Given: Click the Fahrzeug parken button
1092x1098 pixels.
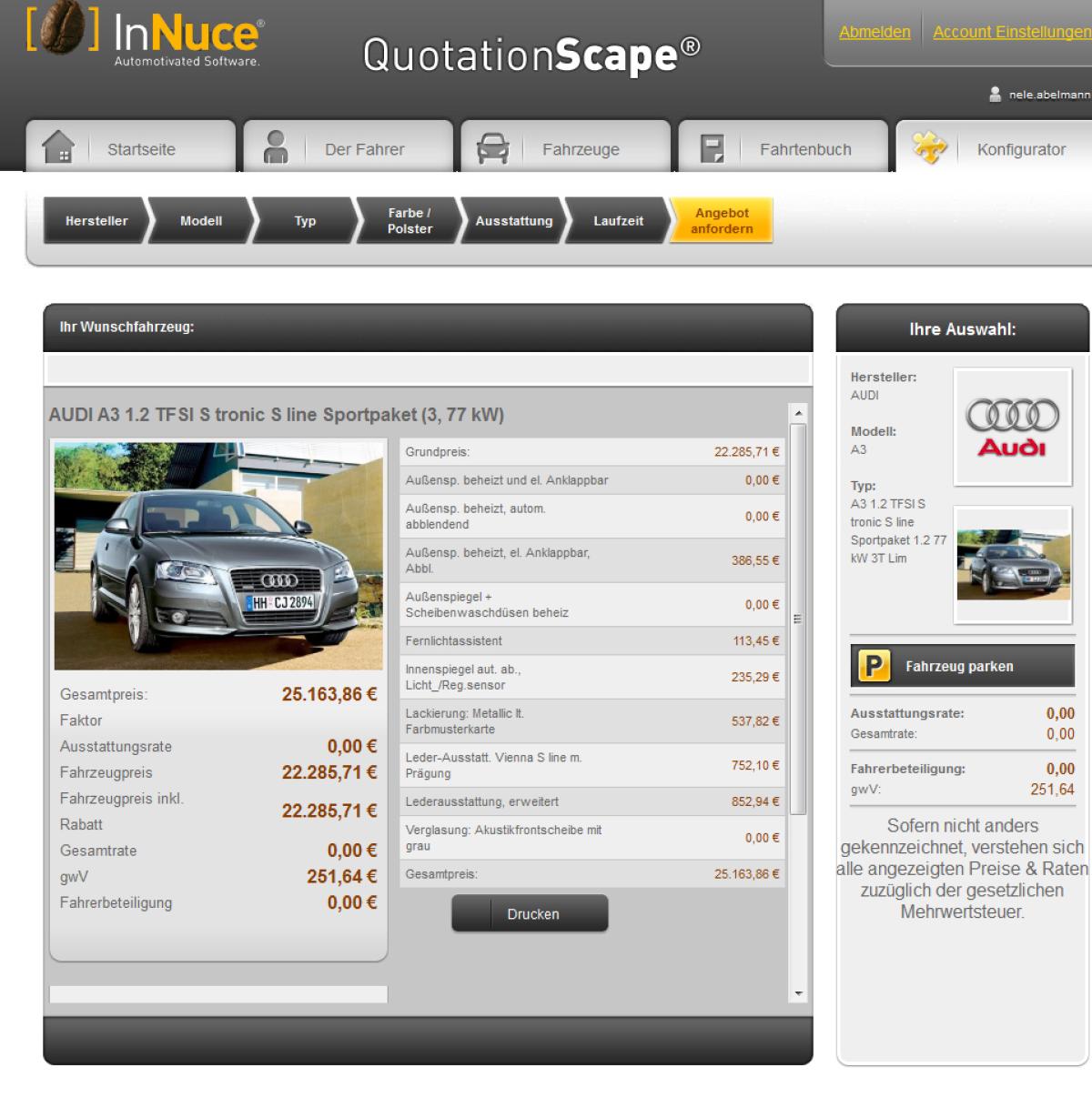Looking at the screenshot, I should tap(963, 666).
